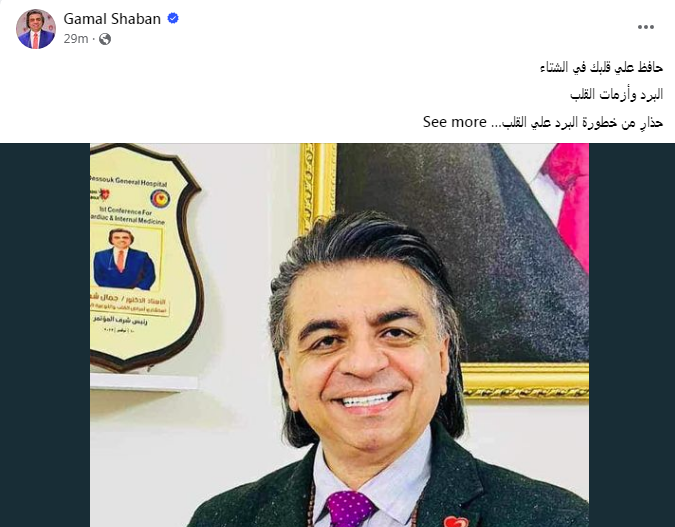Open Gamal Shaban's profile picture avatar
The height and width of the screenshot is (527, 675).
36,29
